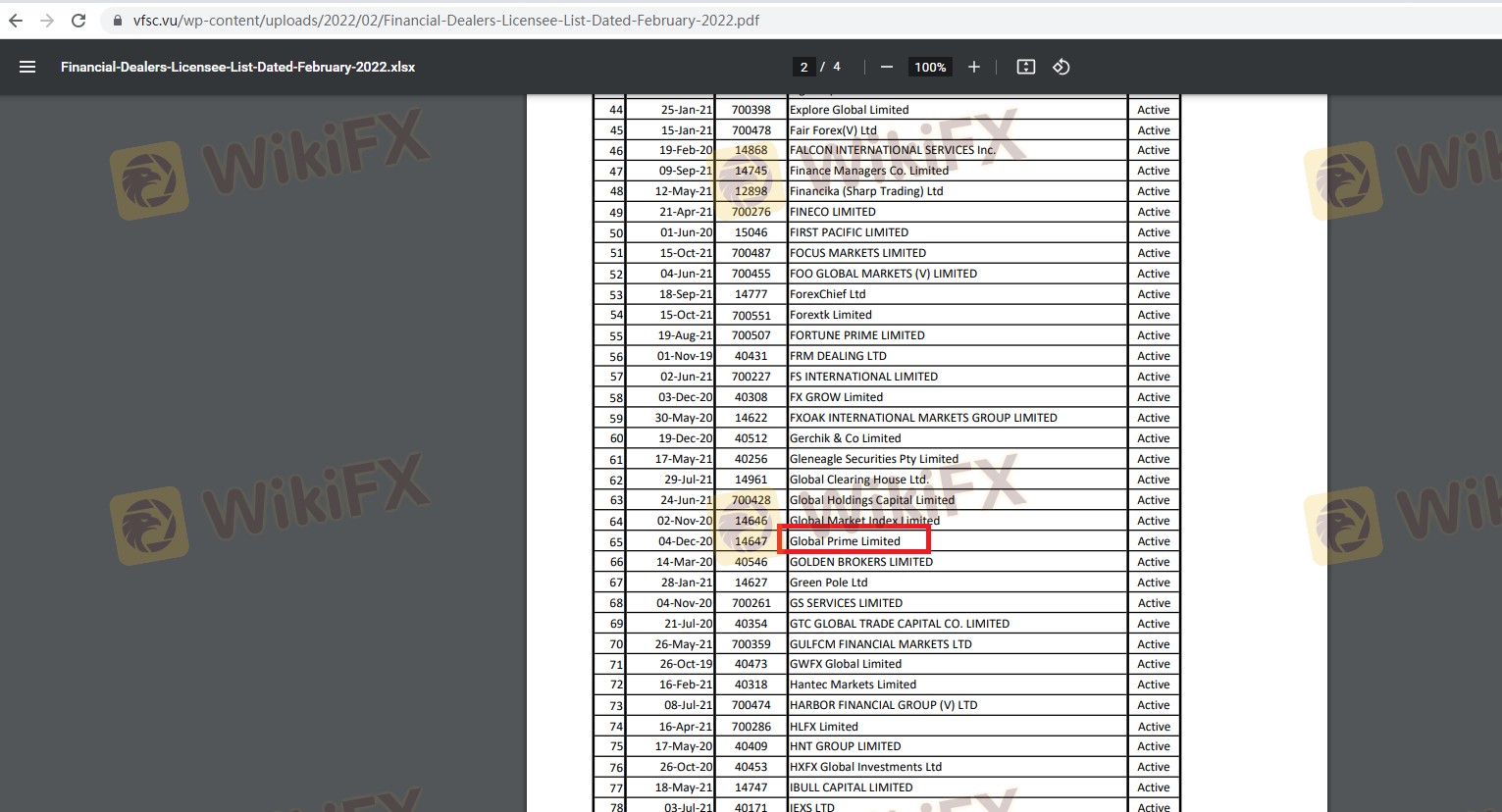The width and height of the screenshot is (1502, 812).
Task: Click the date 04-Dec-20 cell
Action: tap(685, 541)
